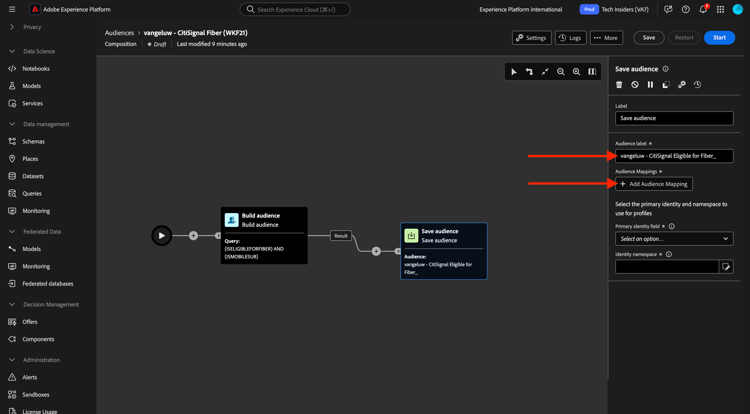The height and width of the screenshot is (414, 750).
Task: Expand the Privacy section
Action: point(12,27)
